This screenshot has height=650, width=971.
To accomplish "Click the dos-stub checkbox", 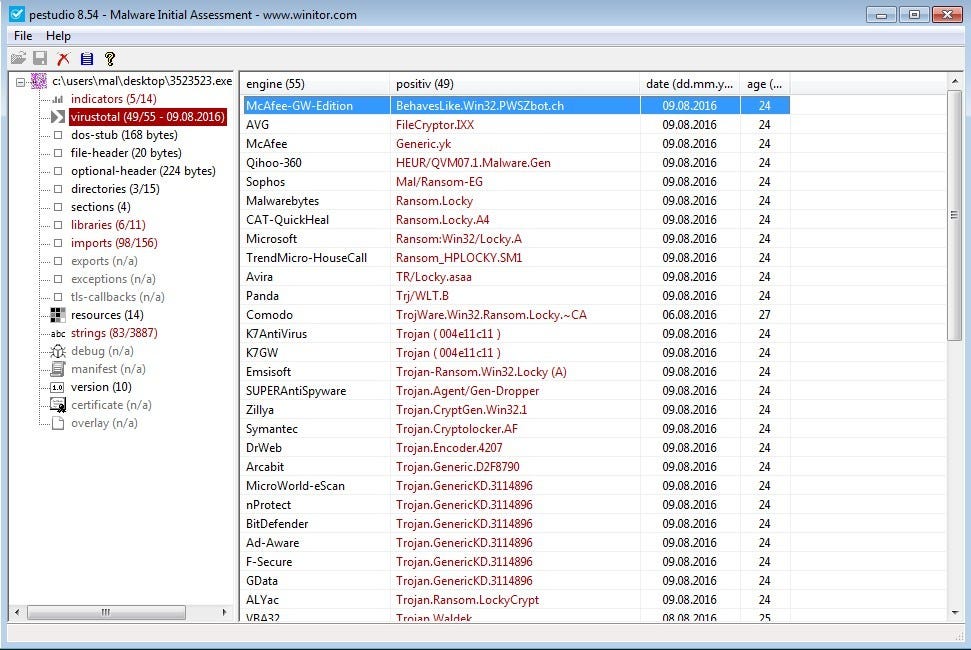I will (x=58, y=135).
